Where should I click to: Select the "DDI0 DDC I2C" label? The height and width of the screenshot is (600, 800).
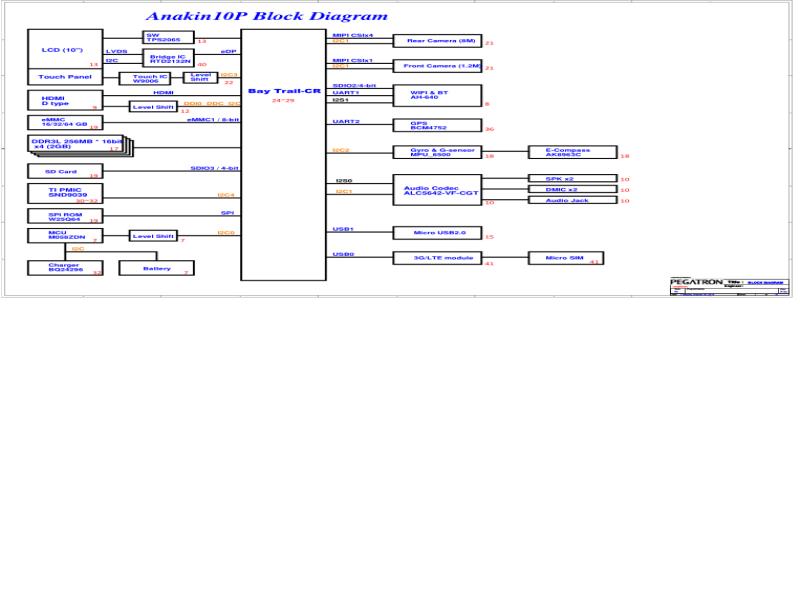pyautogui.click(x=212, y=104)
